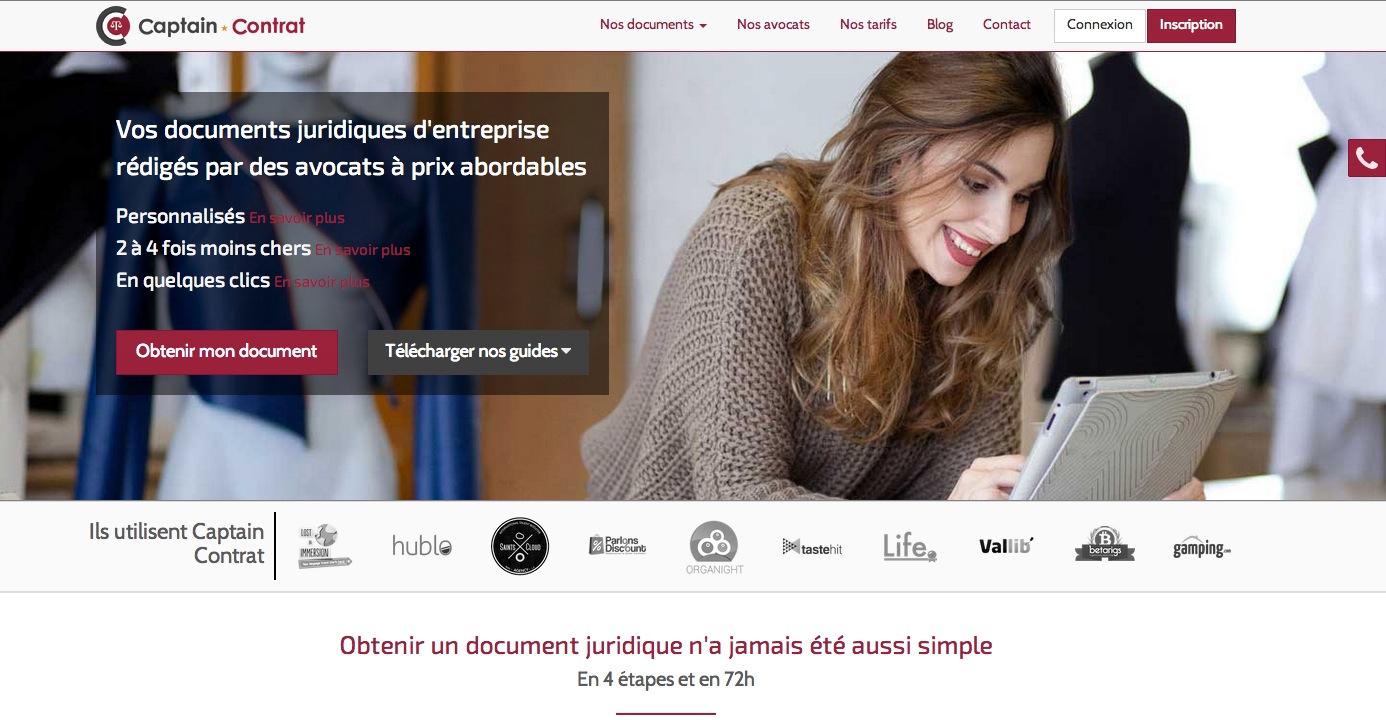1386x720 pixels.
Task: Open the phone contact icon
Action: [1367, 158]
